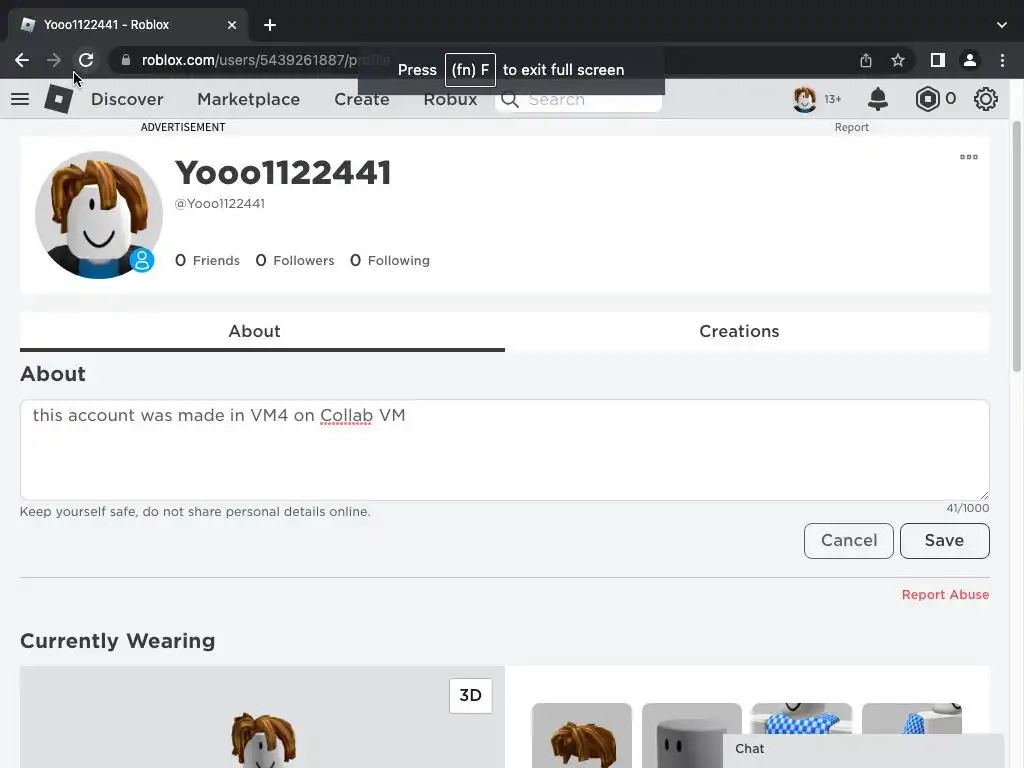Share this page from the address bar

click(x=866, y=60)
